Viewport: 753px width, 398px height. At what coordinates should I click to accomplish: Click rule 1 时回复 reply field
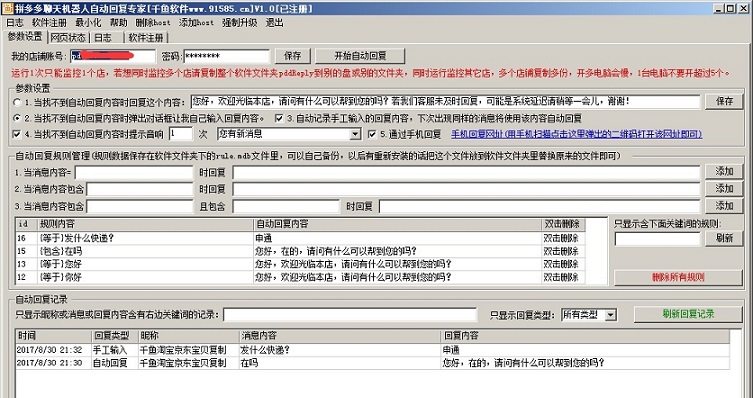point(466,172)
